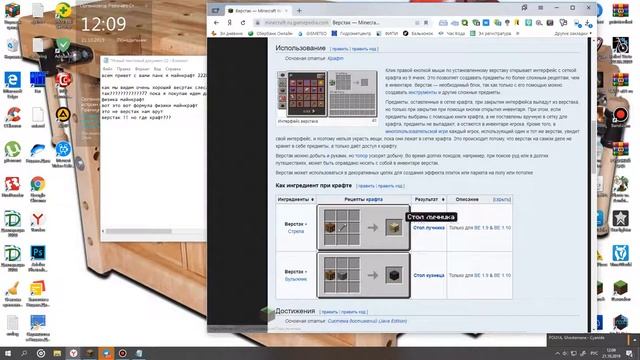The height and width of the screenshot is (360, 640).
Task: Open taskbar search magnifier
Action: (24, 353)
